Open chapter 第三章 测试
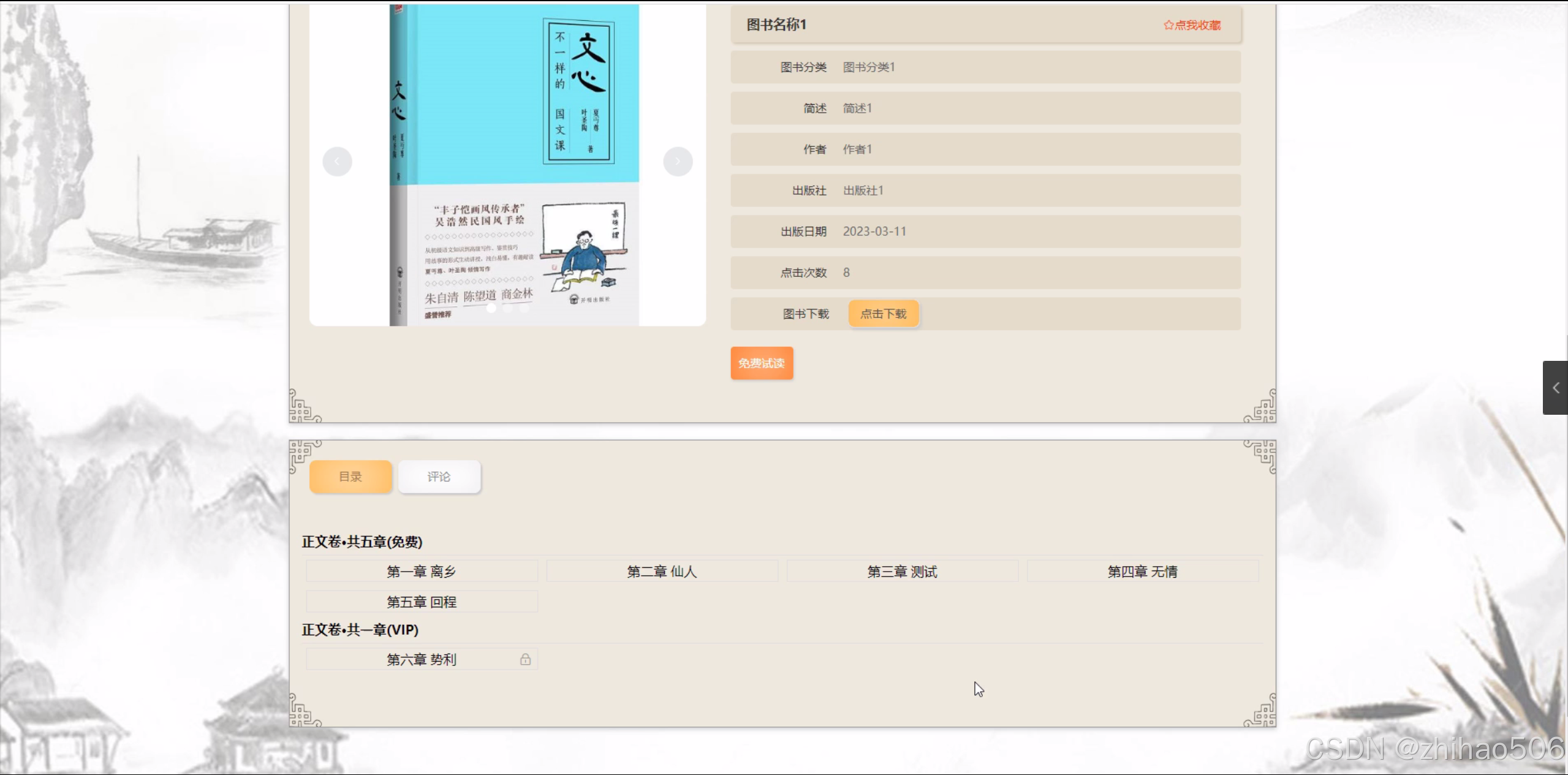1568x775 pixels. 902,572
